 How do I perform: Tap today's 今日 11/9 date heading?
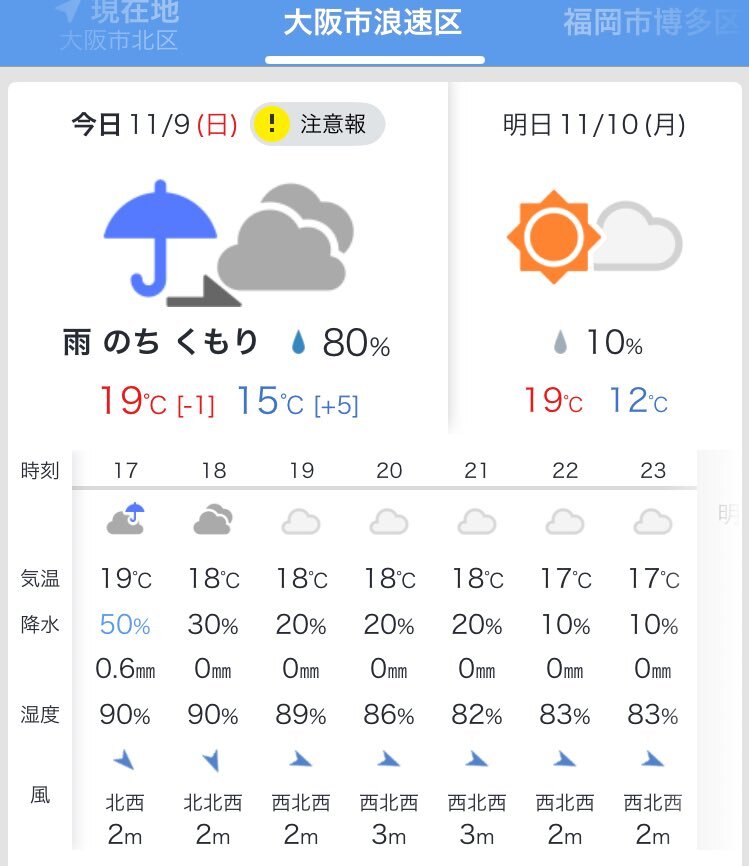tap(154, 125)
